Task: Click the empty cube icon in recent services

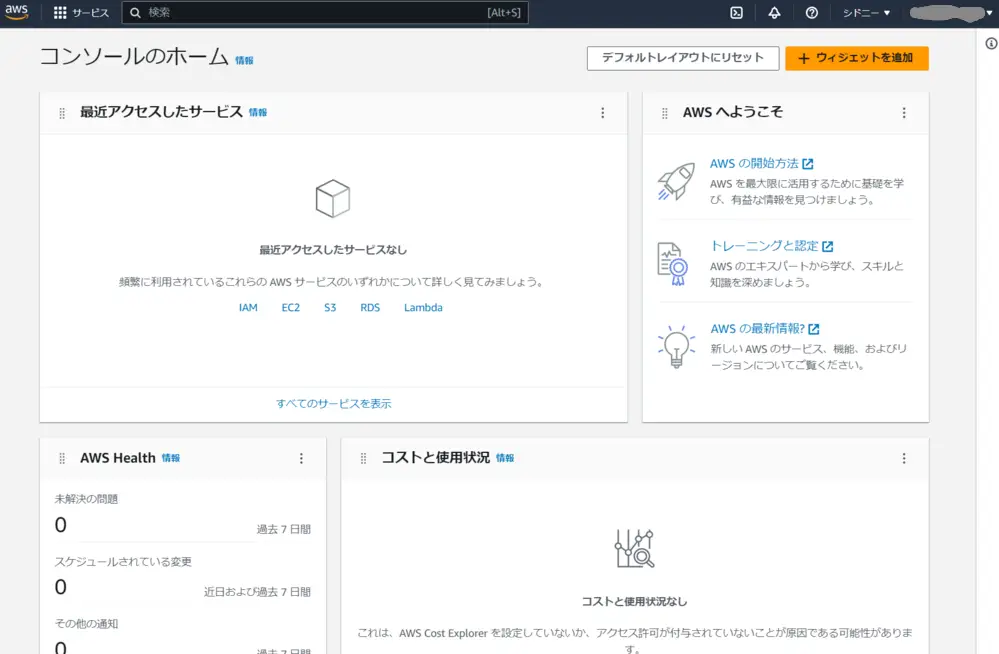Action: 333,198
